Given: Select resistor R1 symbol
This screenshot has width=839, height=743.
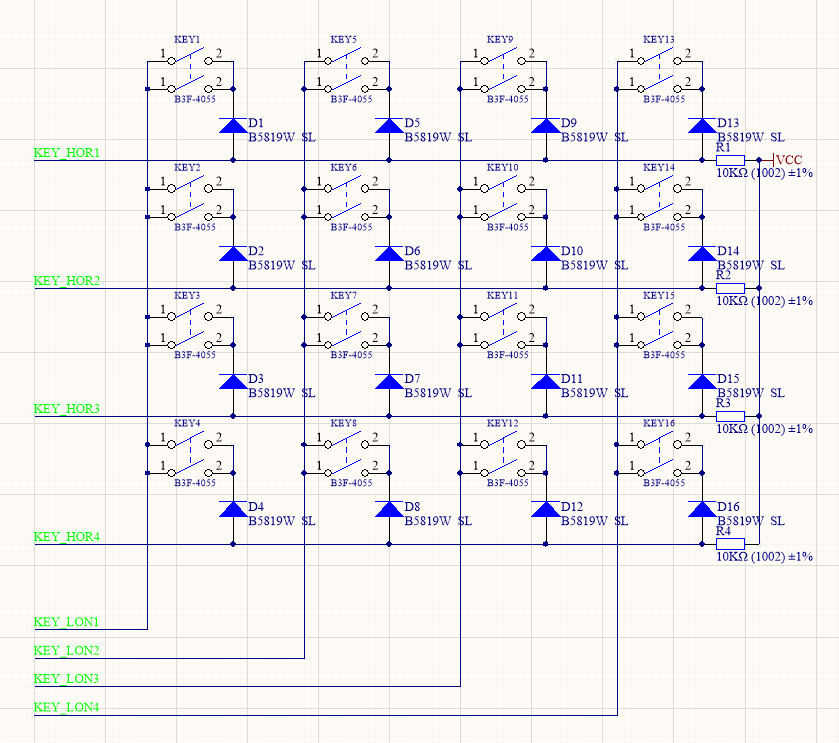Looking at the screenshot, I should click(730, 160).
